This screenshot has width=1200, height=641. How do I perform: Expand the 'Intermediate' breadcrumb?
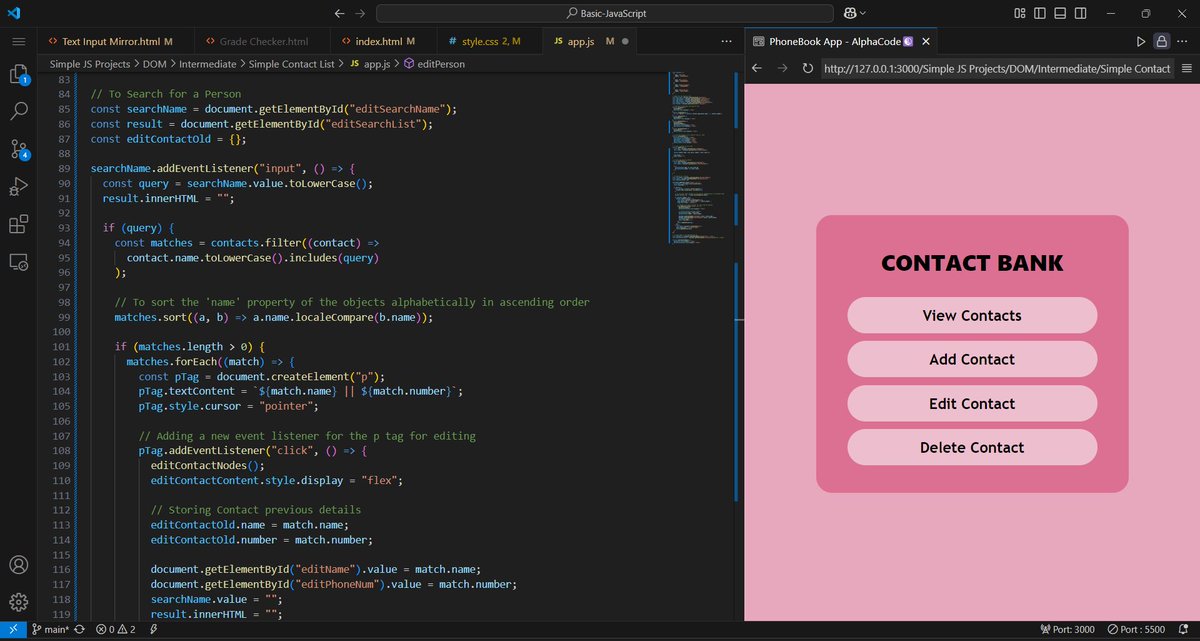point(208,64)
